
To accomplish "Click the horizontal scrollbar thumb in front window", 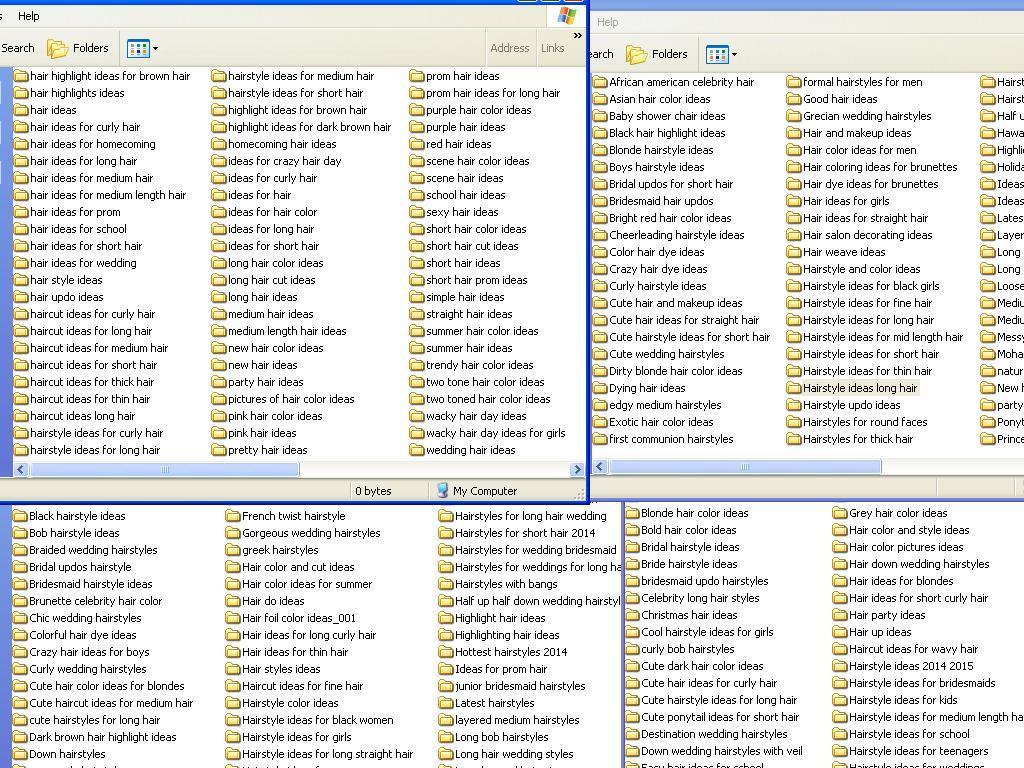I will [165, 470].
